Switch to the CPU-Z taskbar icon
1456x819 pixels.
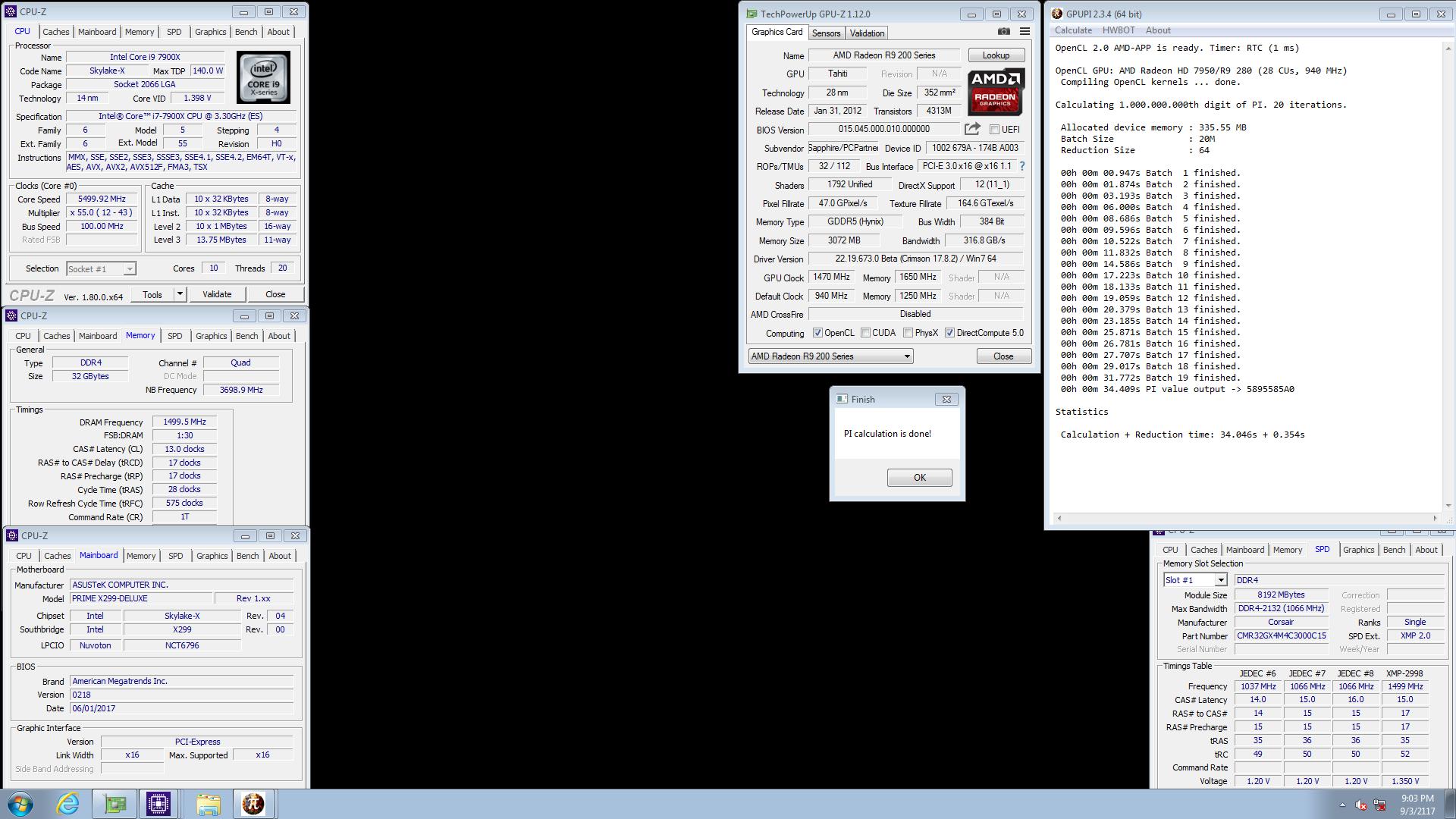pos(158,804)
